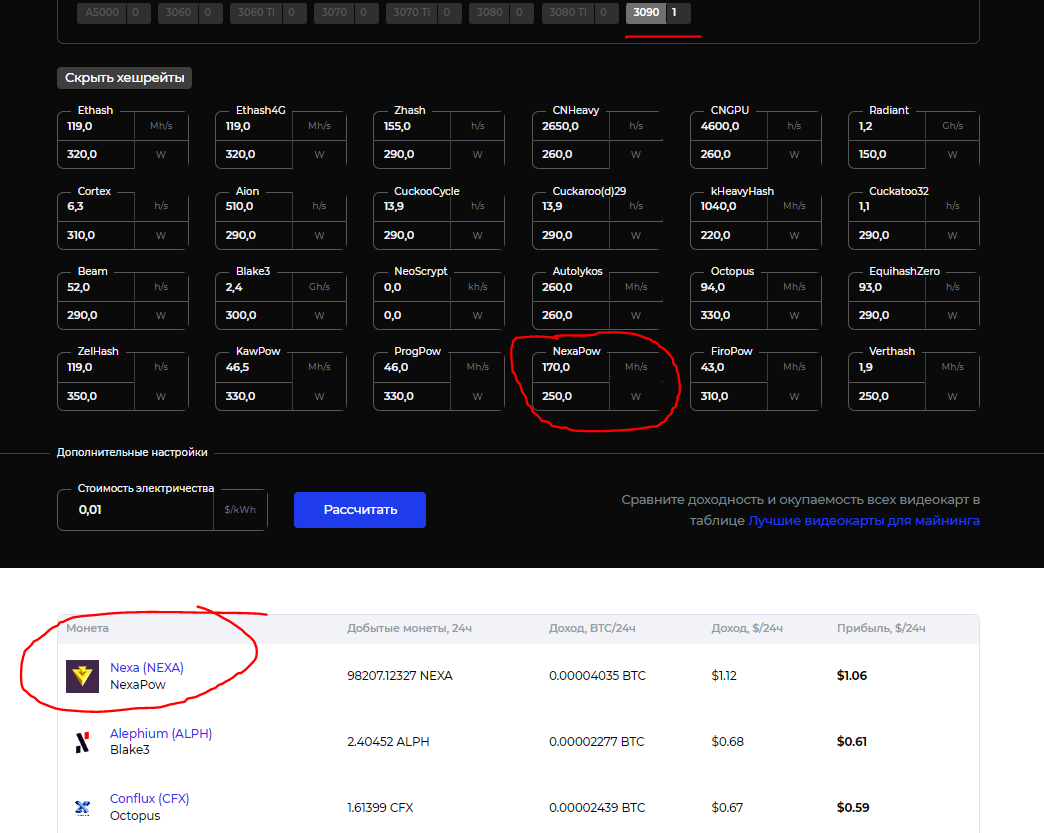This screenshot has height=833, width=1044.
Task: Edit Octopus hashrate field 94,0
Action: (x=729, y=287)
